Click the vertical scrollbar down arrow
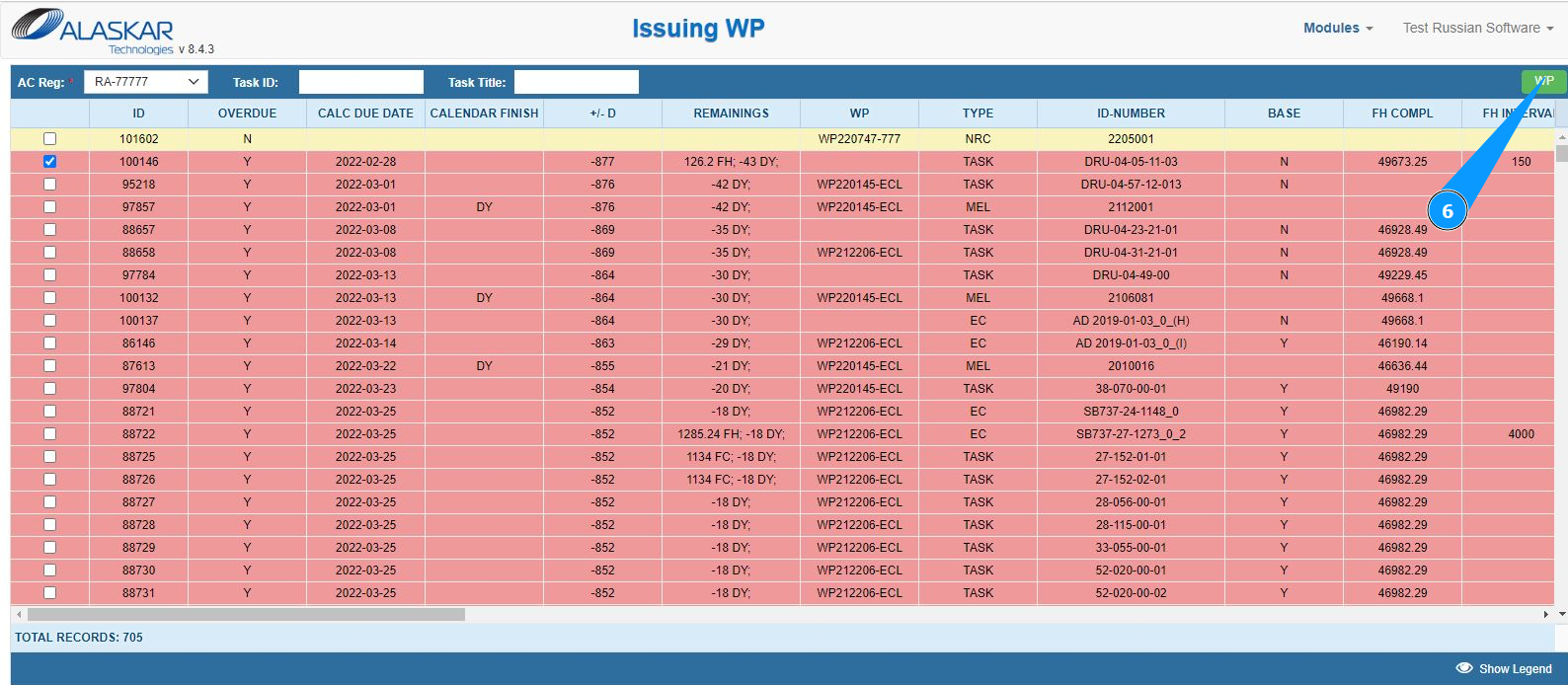Screen dimensions: 1568x685 click(x=1561, y=614)
